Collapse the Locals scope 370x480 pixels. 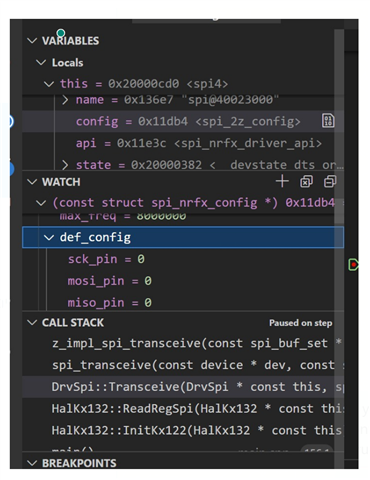click(x=41, y=62)
